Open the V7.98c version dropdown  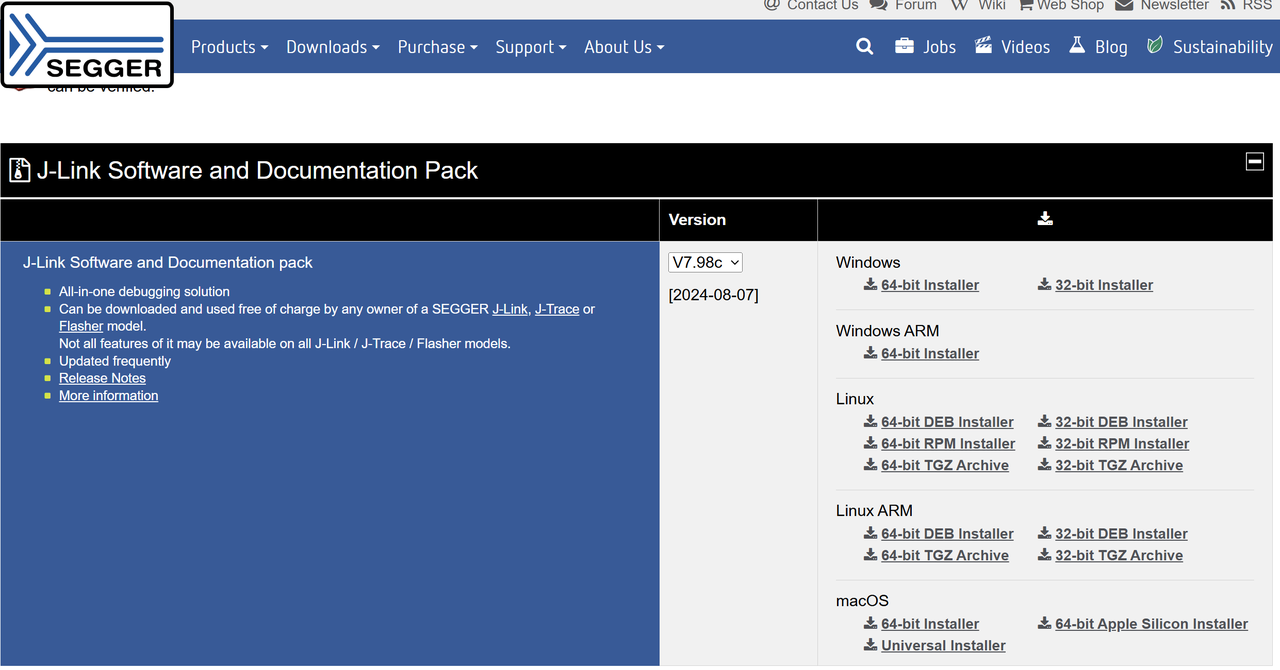(705, 262)
